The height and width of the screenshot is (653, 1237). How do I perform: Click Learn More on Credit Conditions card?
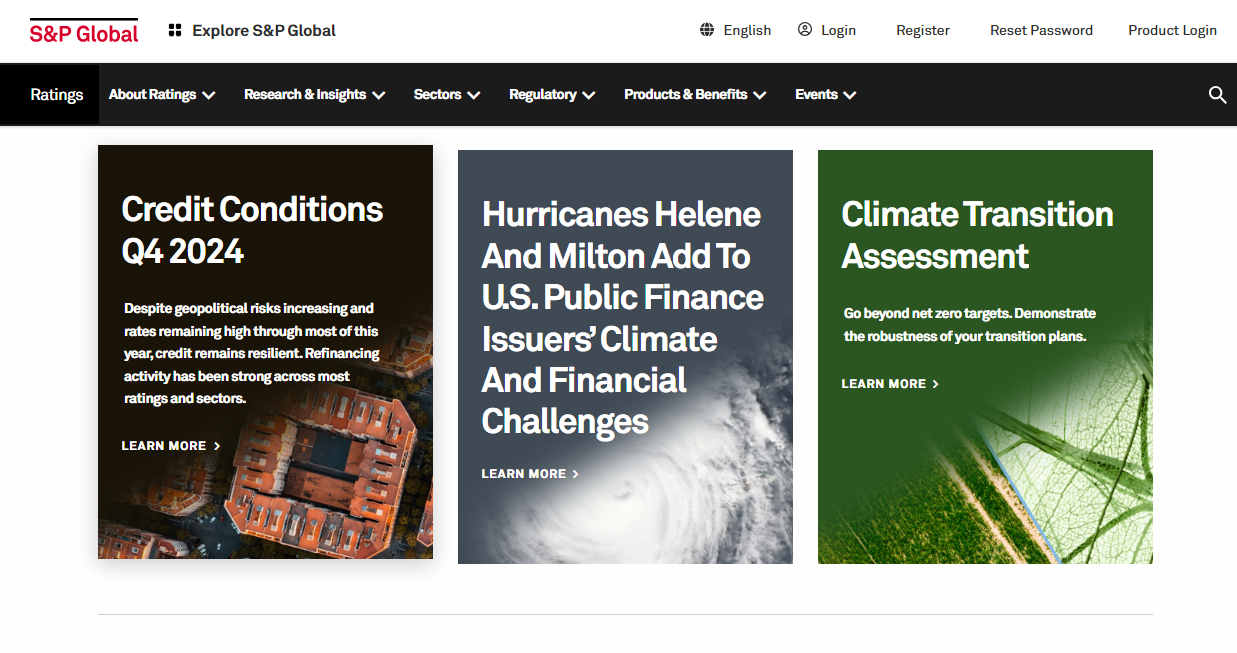click(x=164, y=446)
